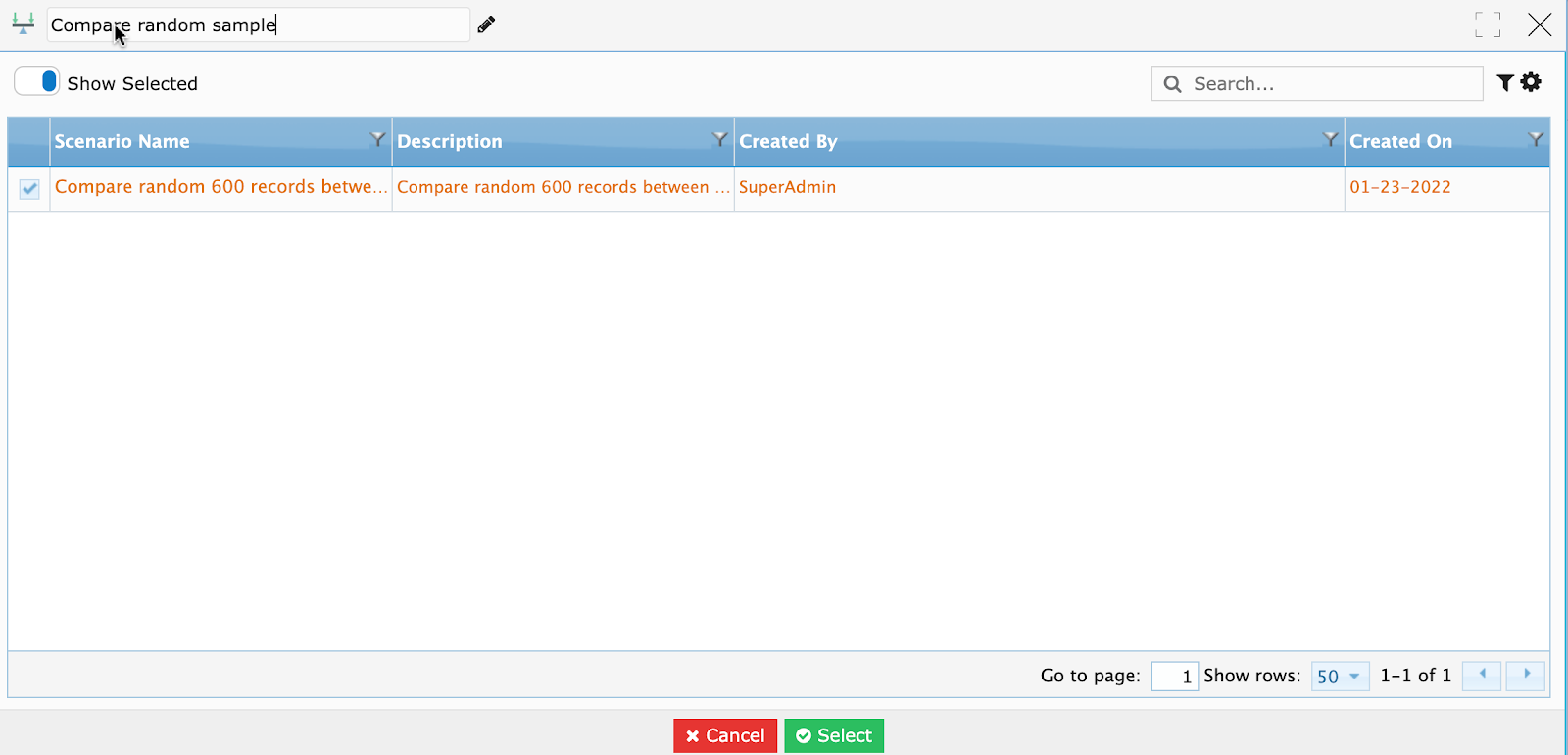
Task: Open the Show rows 50 dropdown
Action: click(1340, 676)
